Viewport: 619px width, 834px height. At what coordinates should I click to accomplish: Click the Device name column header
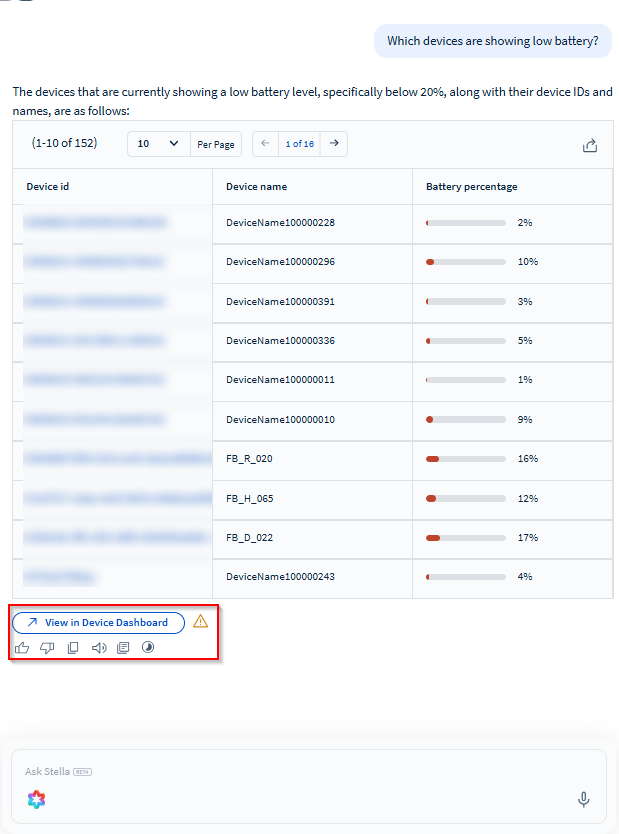pos(256,187)
